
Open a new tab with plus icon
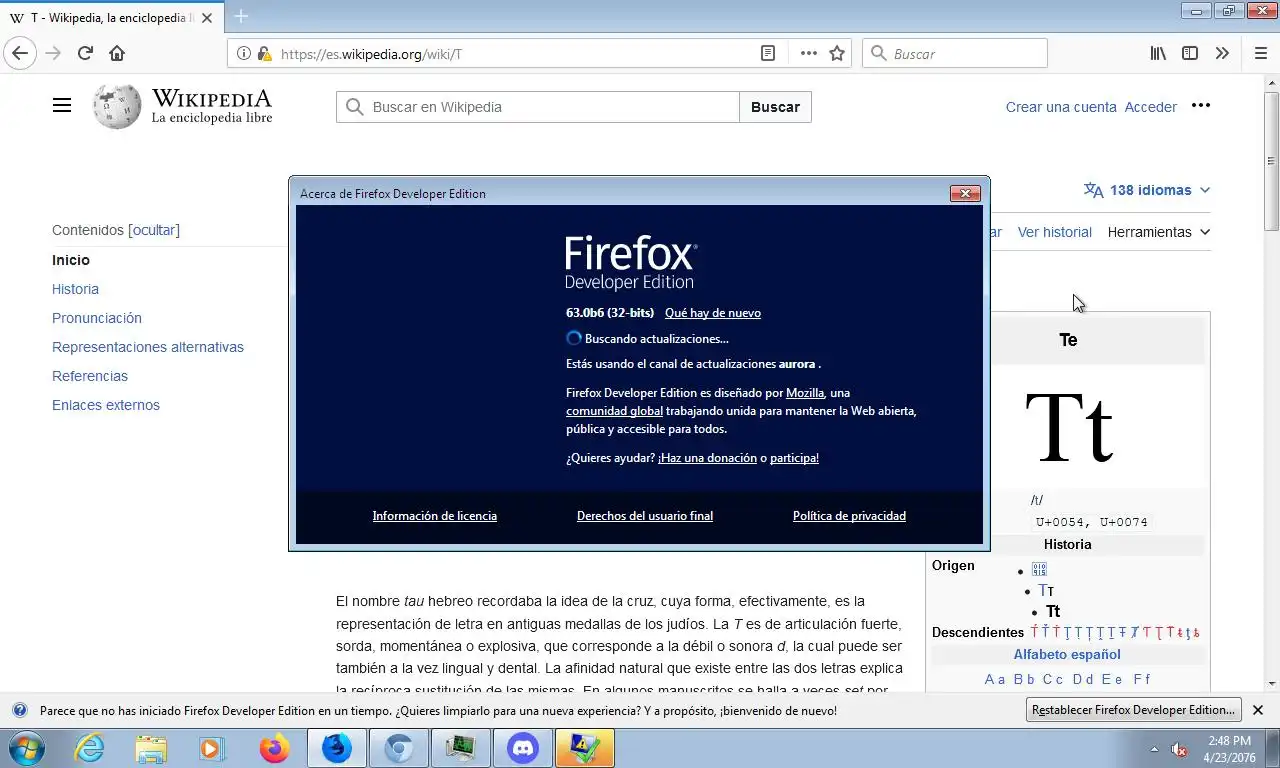241,16
